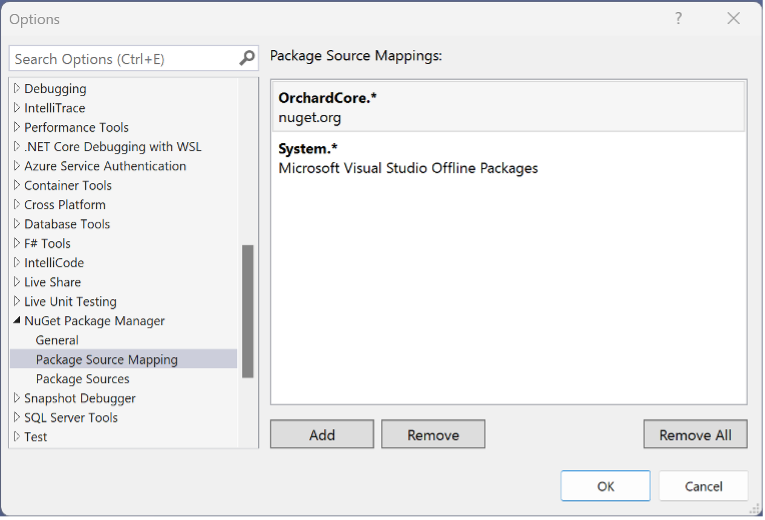765x520 pixels.
Task: Select Azure Service Authentication category
Action: [x=105, y=166]
